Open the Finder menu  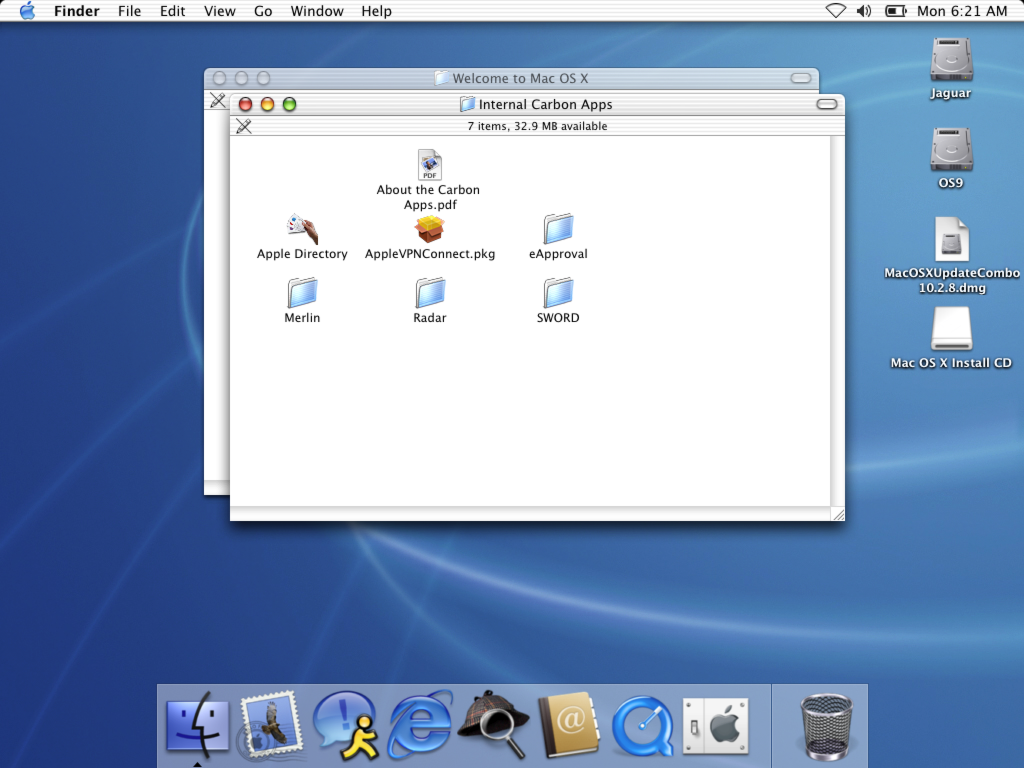pos(76,11)
